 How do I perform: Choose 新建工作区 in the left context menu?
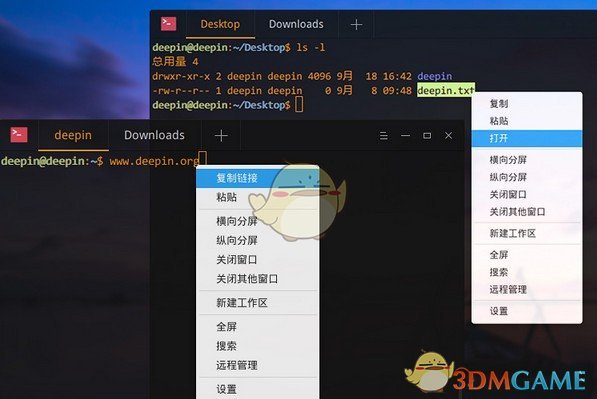[x=258, y=303]
